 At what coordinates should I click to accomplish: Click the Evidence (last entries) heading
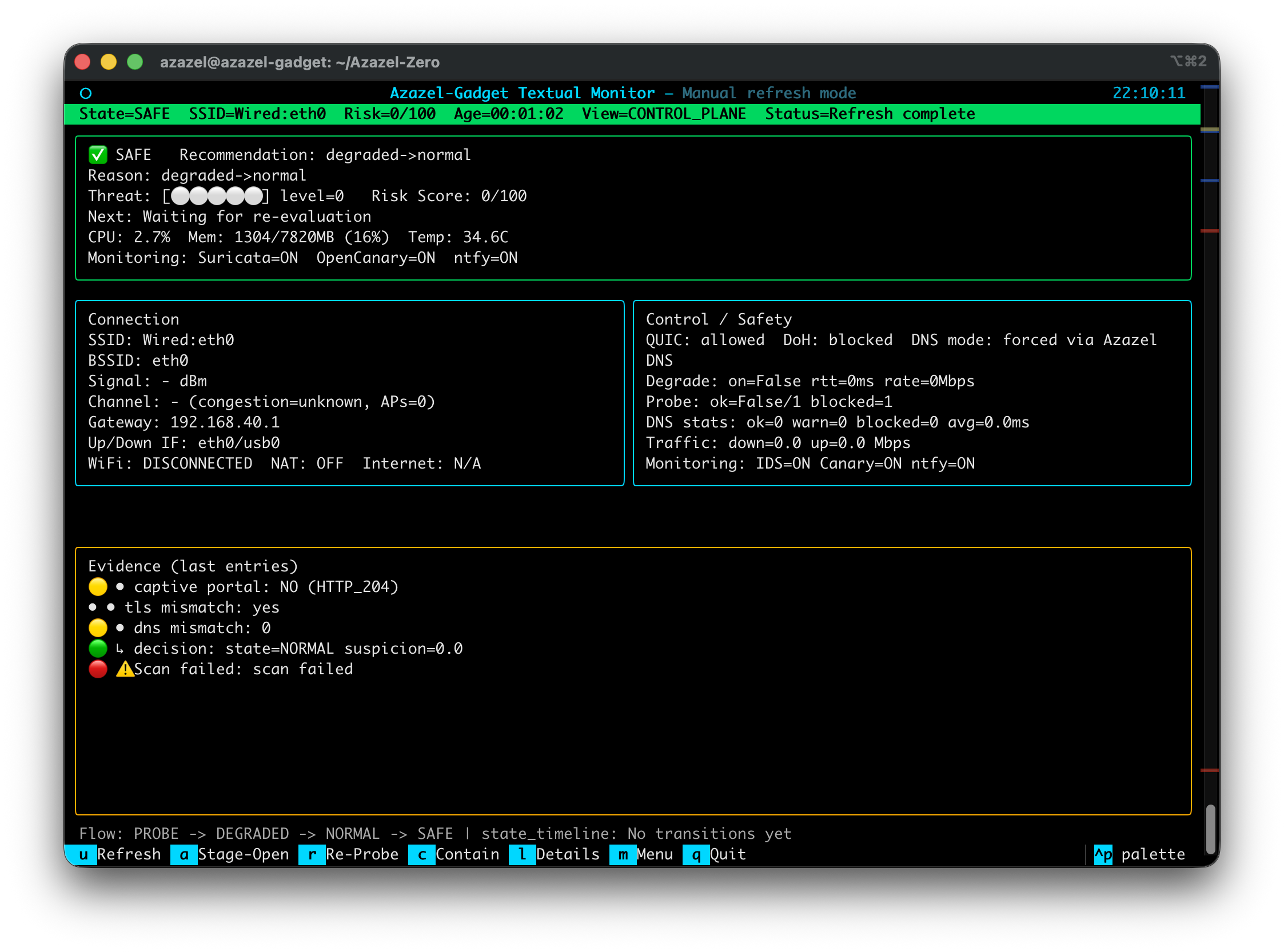point(193,566)
